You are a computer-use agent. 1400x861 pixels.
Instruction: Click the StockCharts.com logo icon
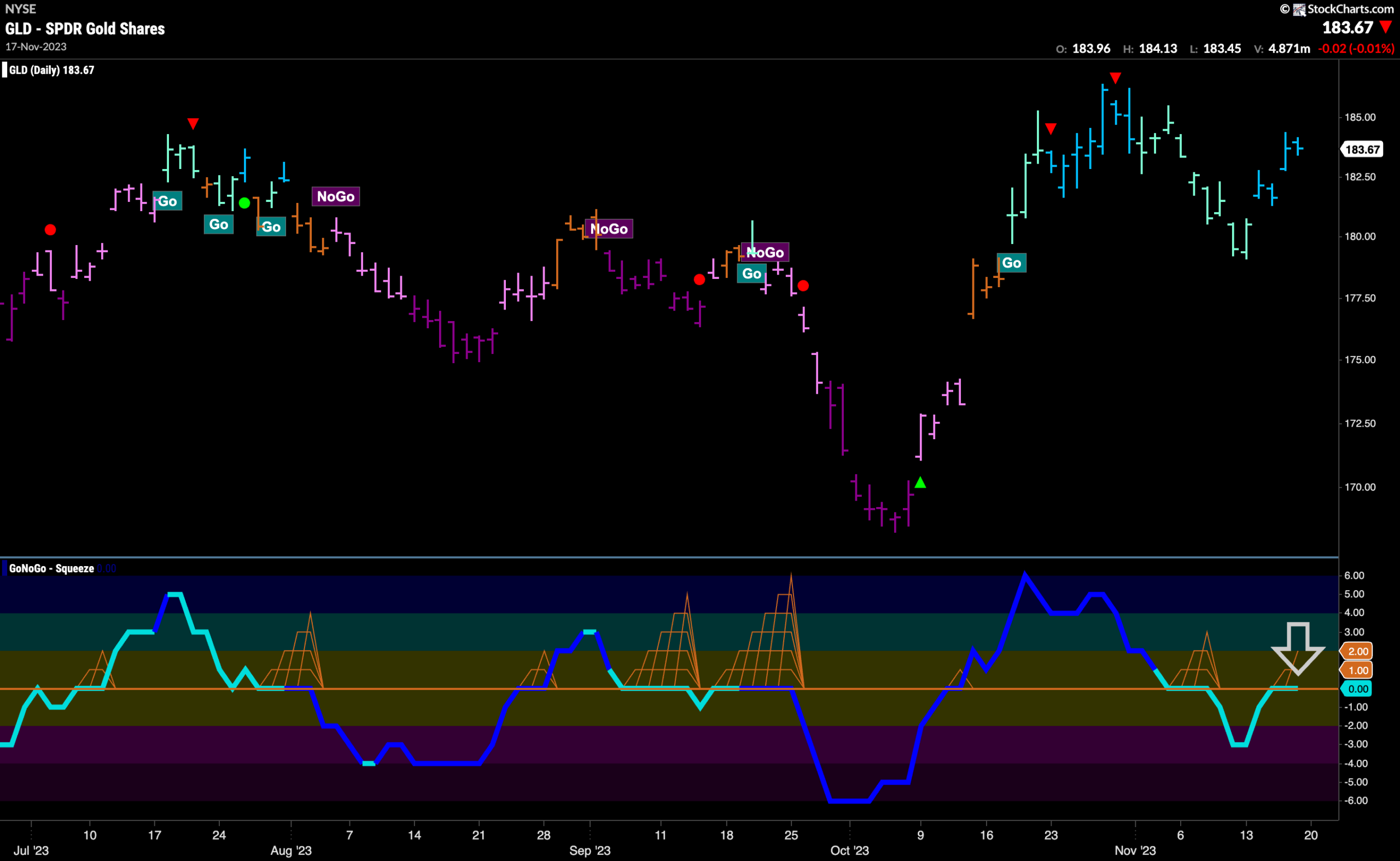tap(1299, 9)
